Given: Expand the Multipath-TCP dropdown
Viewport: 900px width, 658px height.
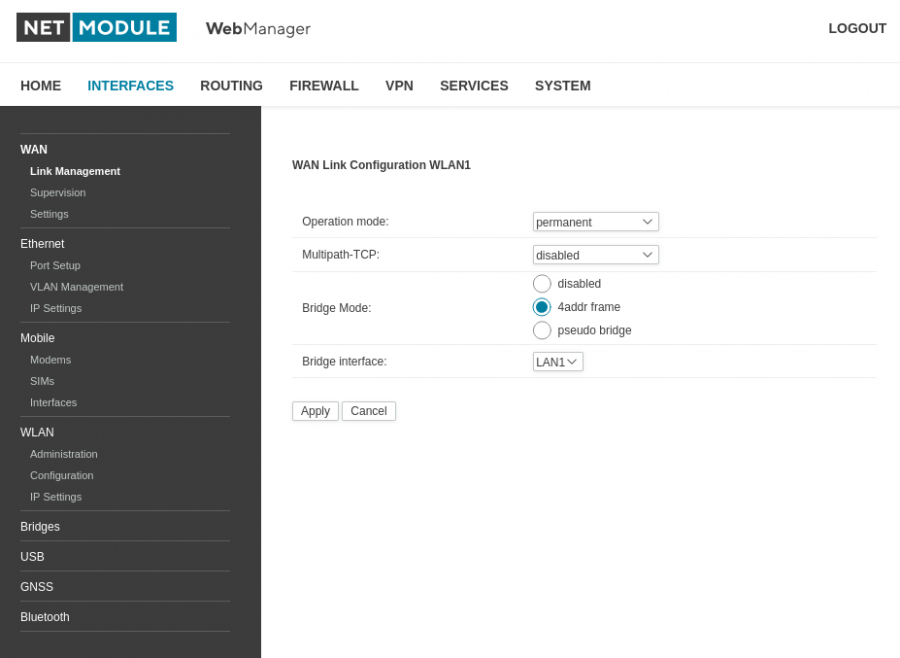Looking at the screenshot, I should click(x=595, y=255).
